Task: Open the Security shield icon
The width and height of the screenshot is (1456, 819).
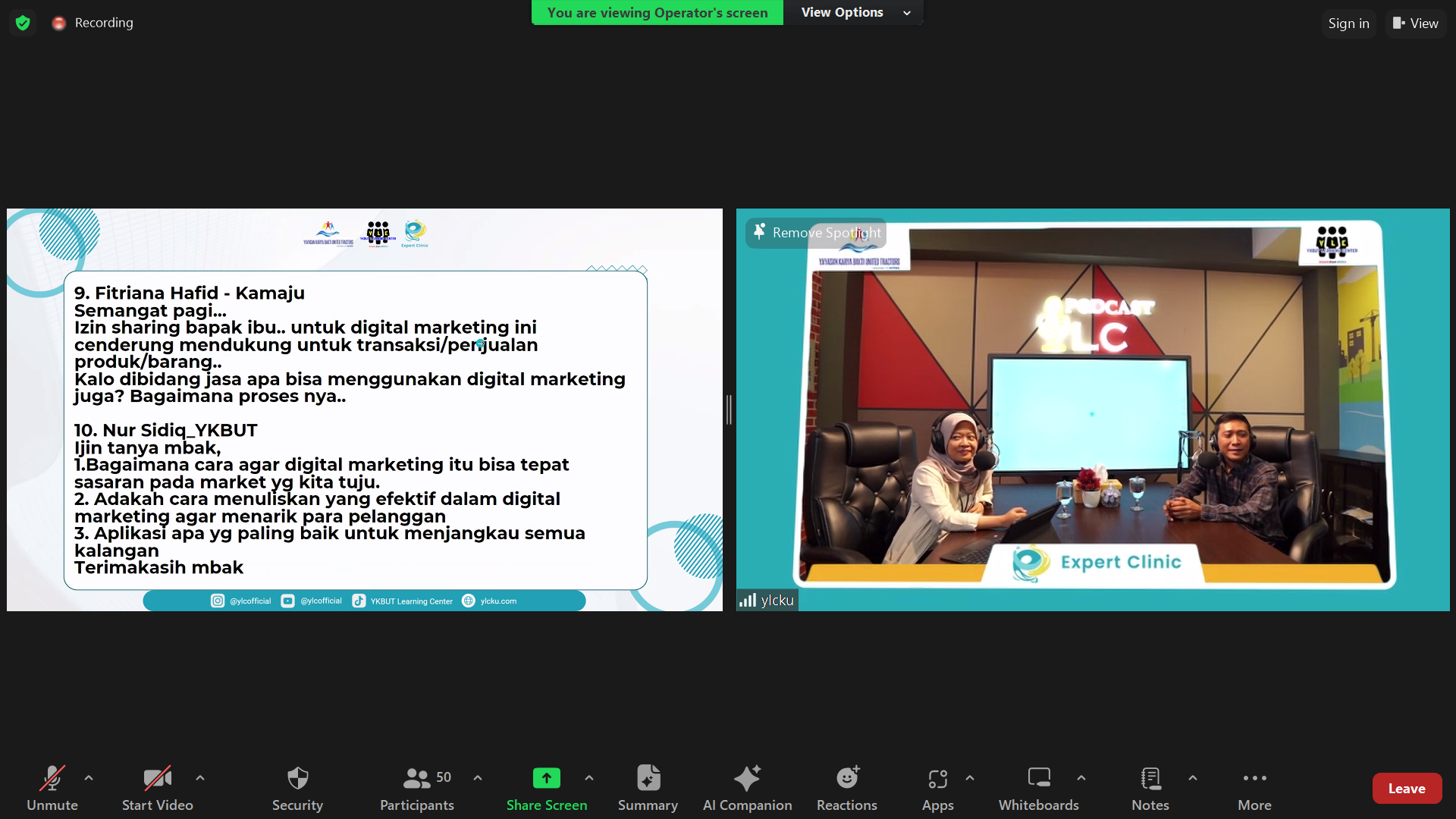Action: [297, 779]
